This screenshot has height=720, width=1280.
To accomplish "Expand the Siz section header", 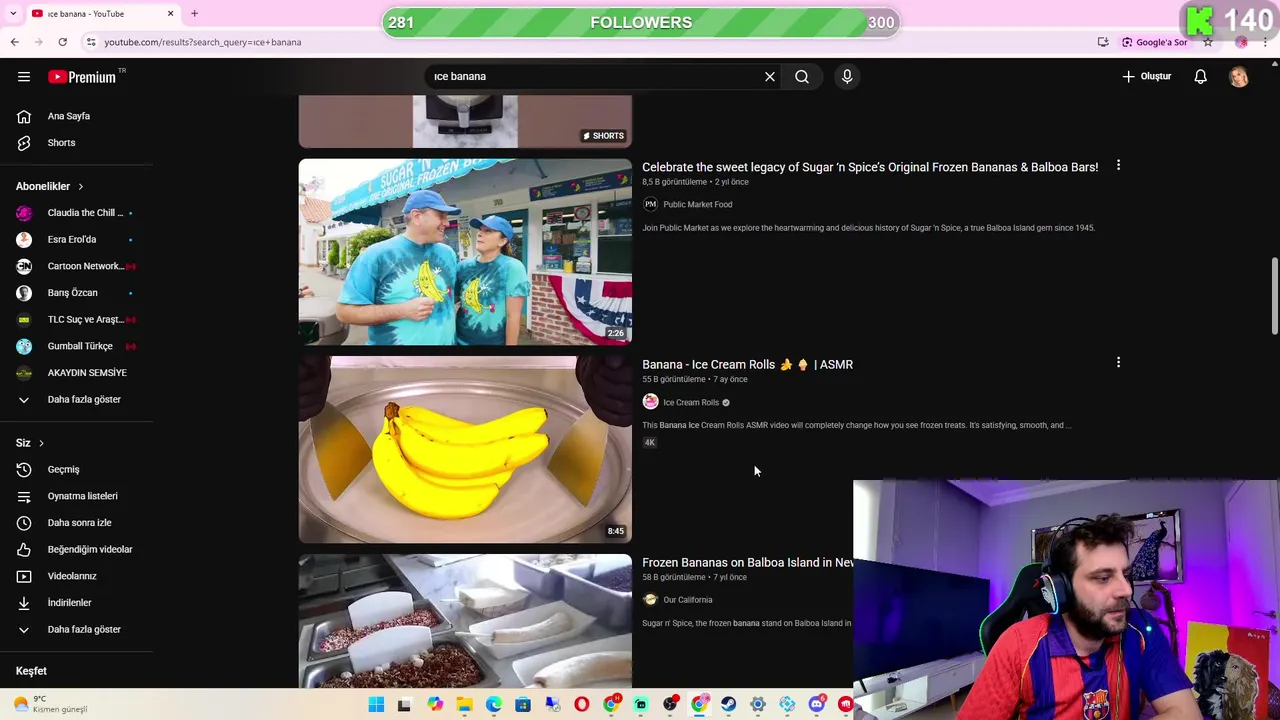I will (x=30, y=443).
